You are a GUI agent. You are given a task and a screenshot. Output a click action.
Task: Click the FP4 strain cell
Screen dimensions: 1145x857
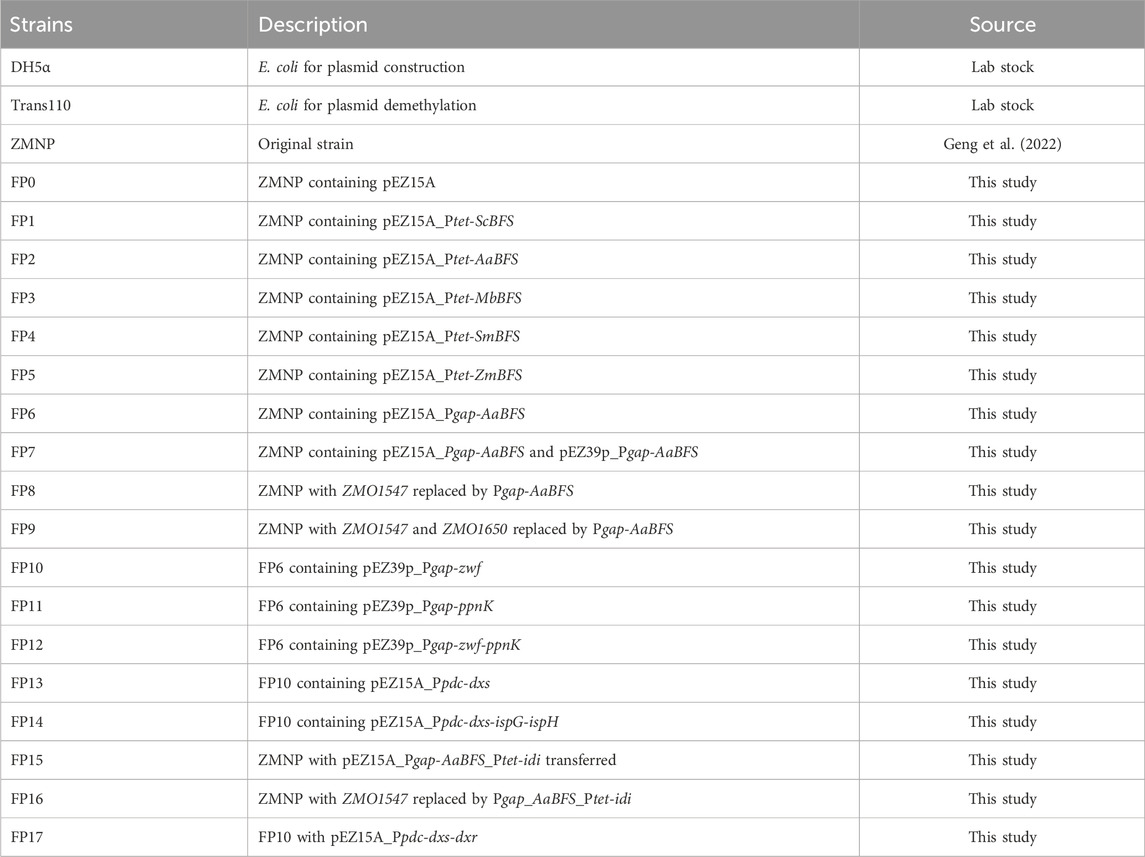point(123,337)
